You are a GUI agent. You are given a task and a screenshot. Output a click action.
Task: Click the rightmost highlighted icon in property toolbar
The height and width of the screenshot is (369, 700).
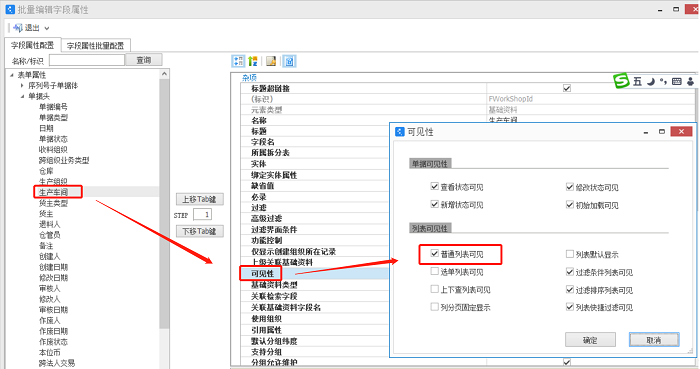289,61
